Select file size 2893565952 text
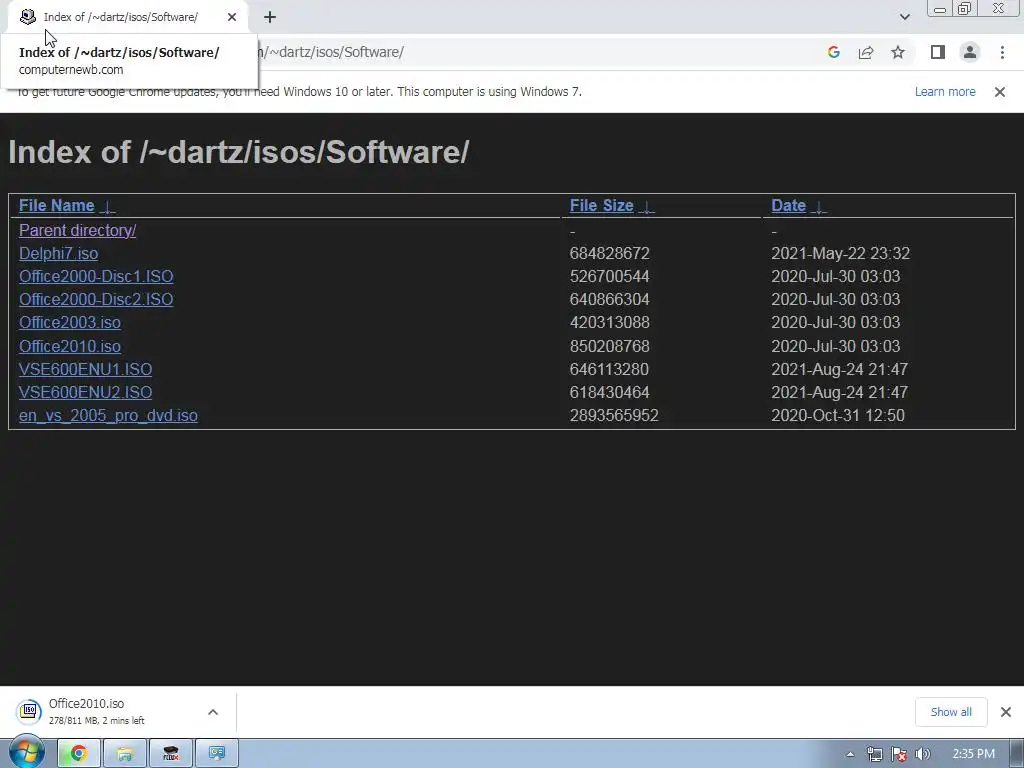This screenshot has height=768, width=1024. click(x=614, y=415)
